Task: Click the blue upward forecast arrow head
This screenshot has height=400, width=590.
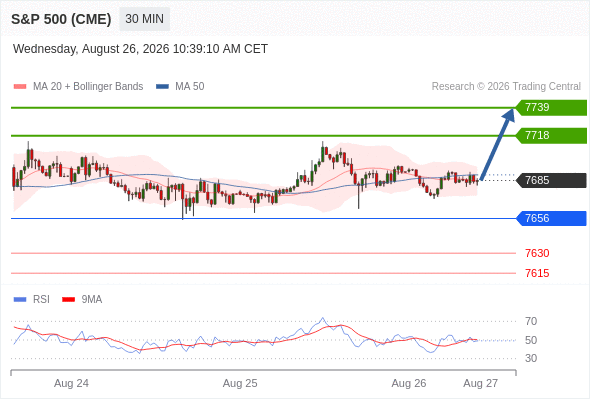Action: coord(509,114)
